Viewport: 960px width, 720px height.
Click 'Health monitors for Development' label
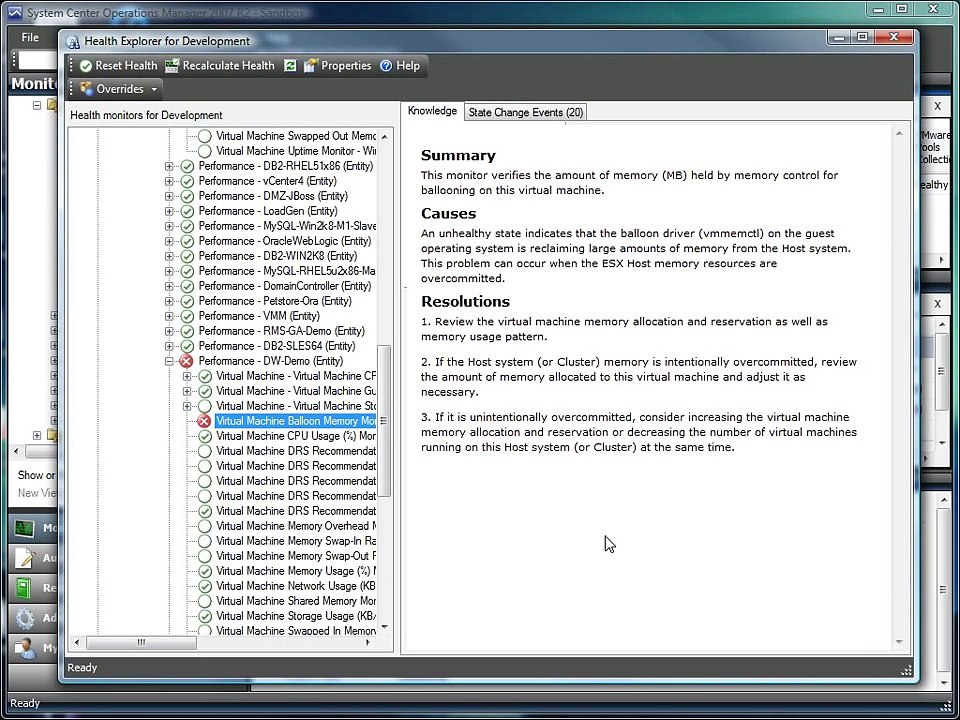146,115
